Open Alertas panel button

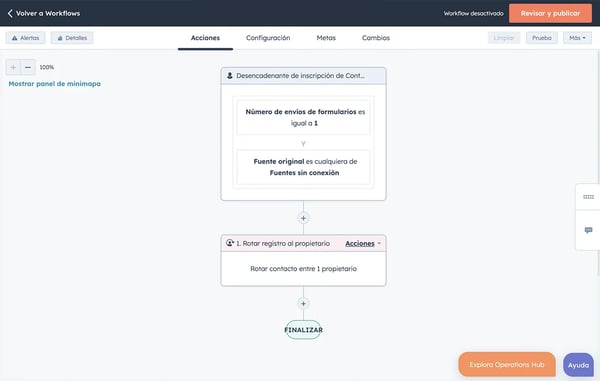click(x=25, y=38)
